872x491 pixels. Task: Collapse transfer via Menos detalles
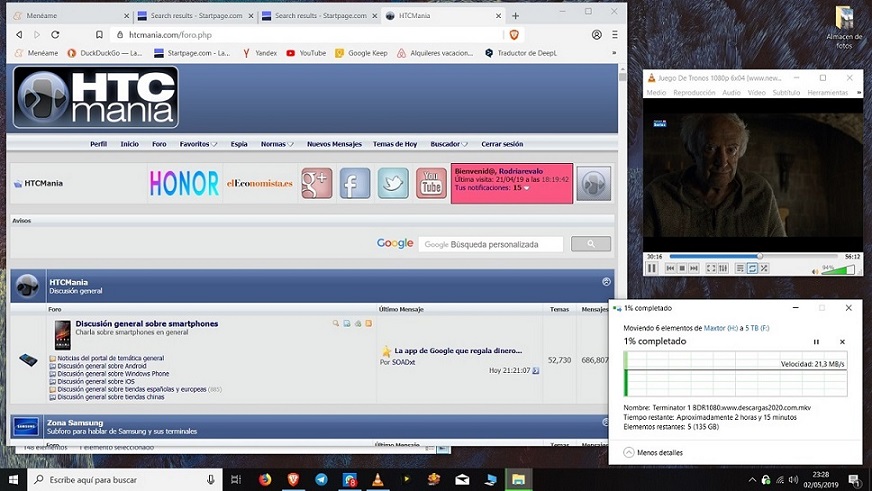pyautogui.click(x=653, y=453)
